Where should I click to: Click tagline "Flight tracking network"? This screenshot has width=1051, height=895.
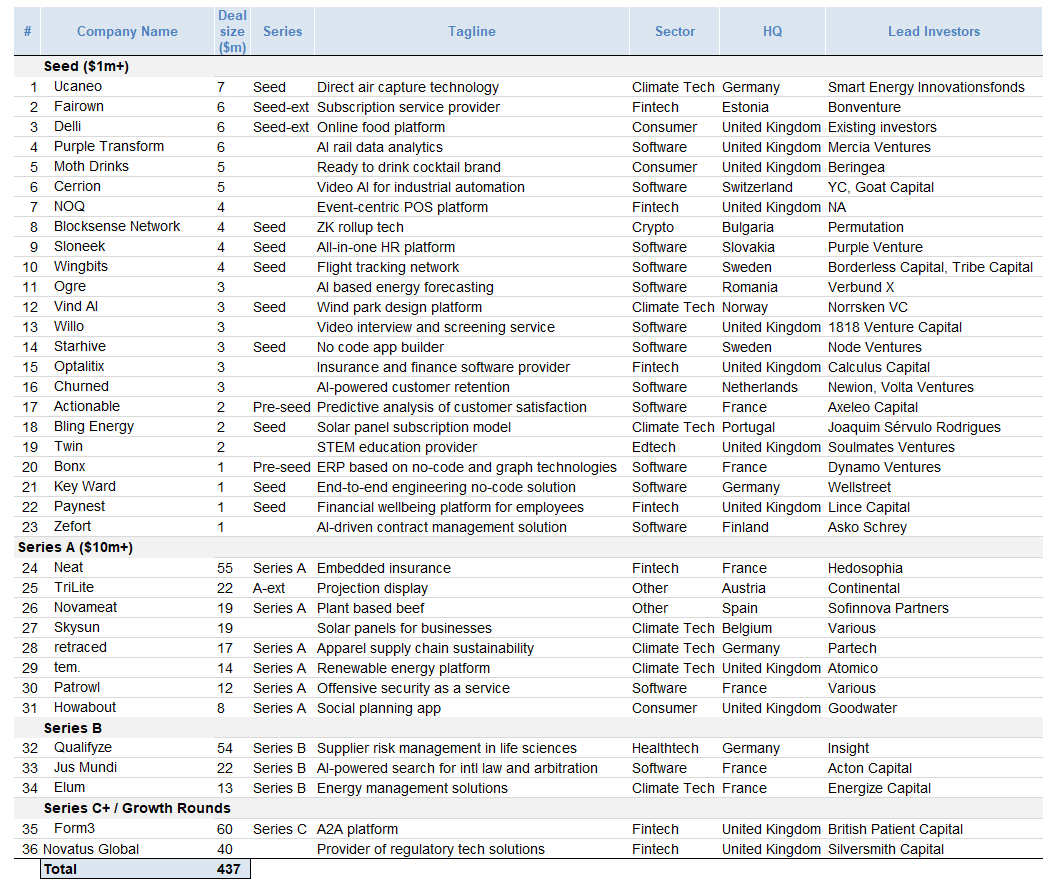387,267
